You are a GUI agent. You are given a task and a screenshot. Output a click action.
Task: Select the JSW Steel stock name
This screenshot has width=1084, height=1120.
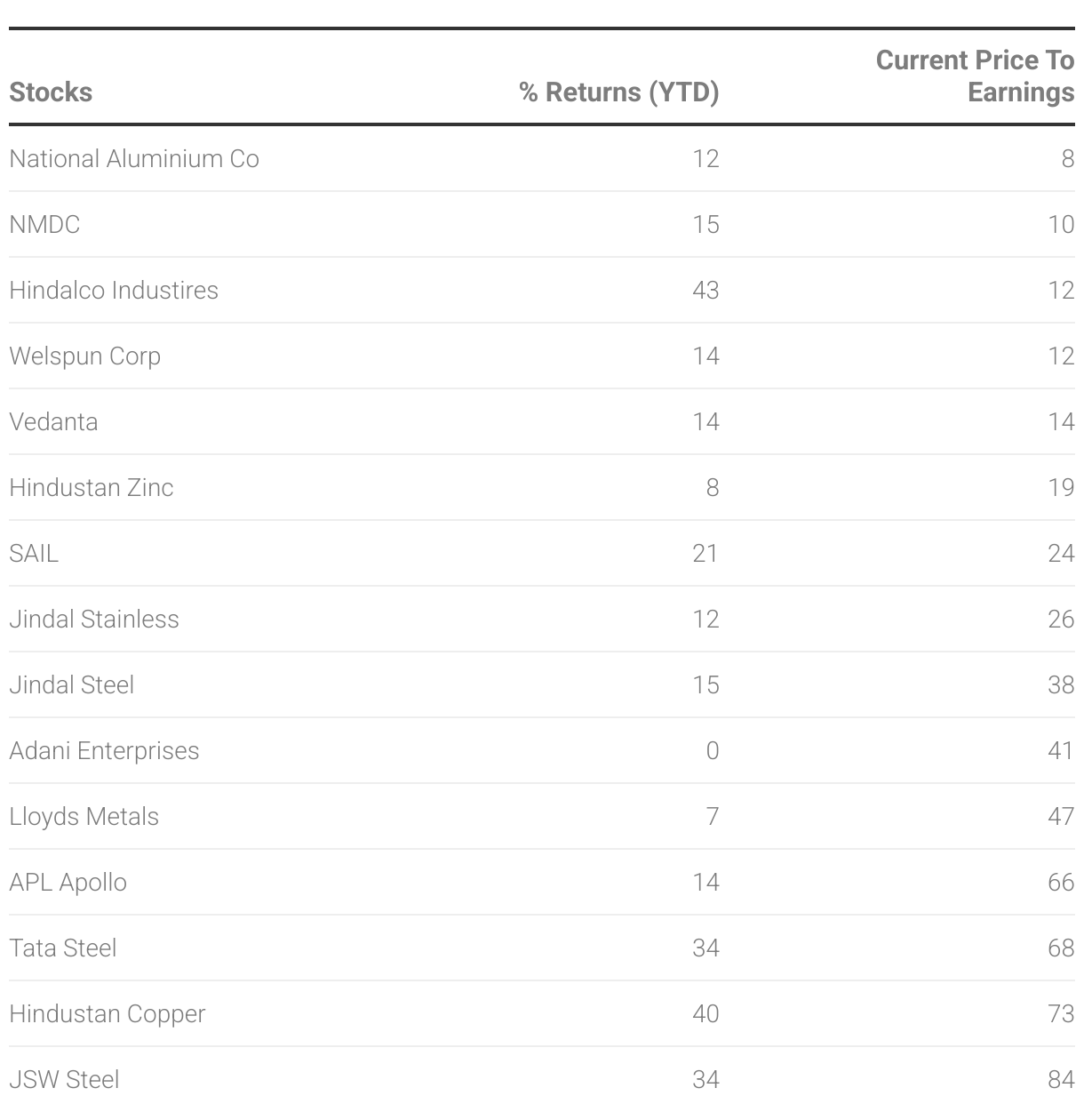(x=64, y=1080)
